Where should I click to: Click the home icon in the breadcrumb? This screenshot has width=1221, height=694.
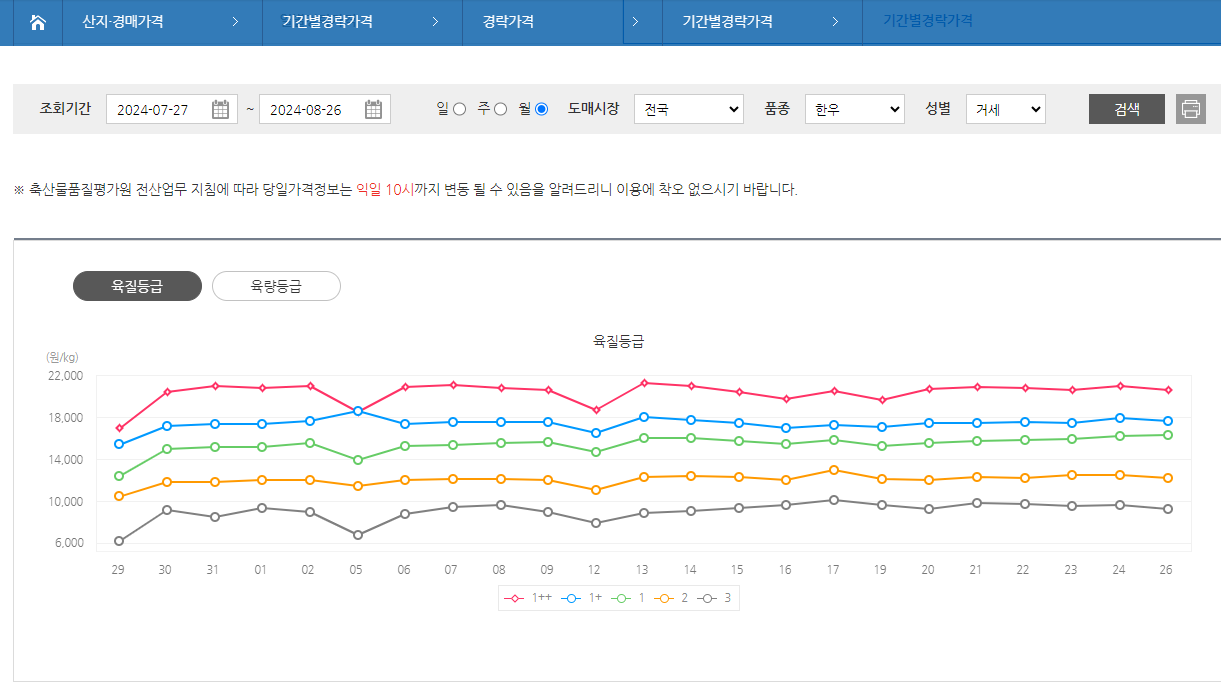point(38,22)
